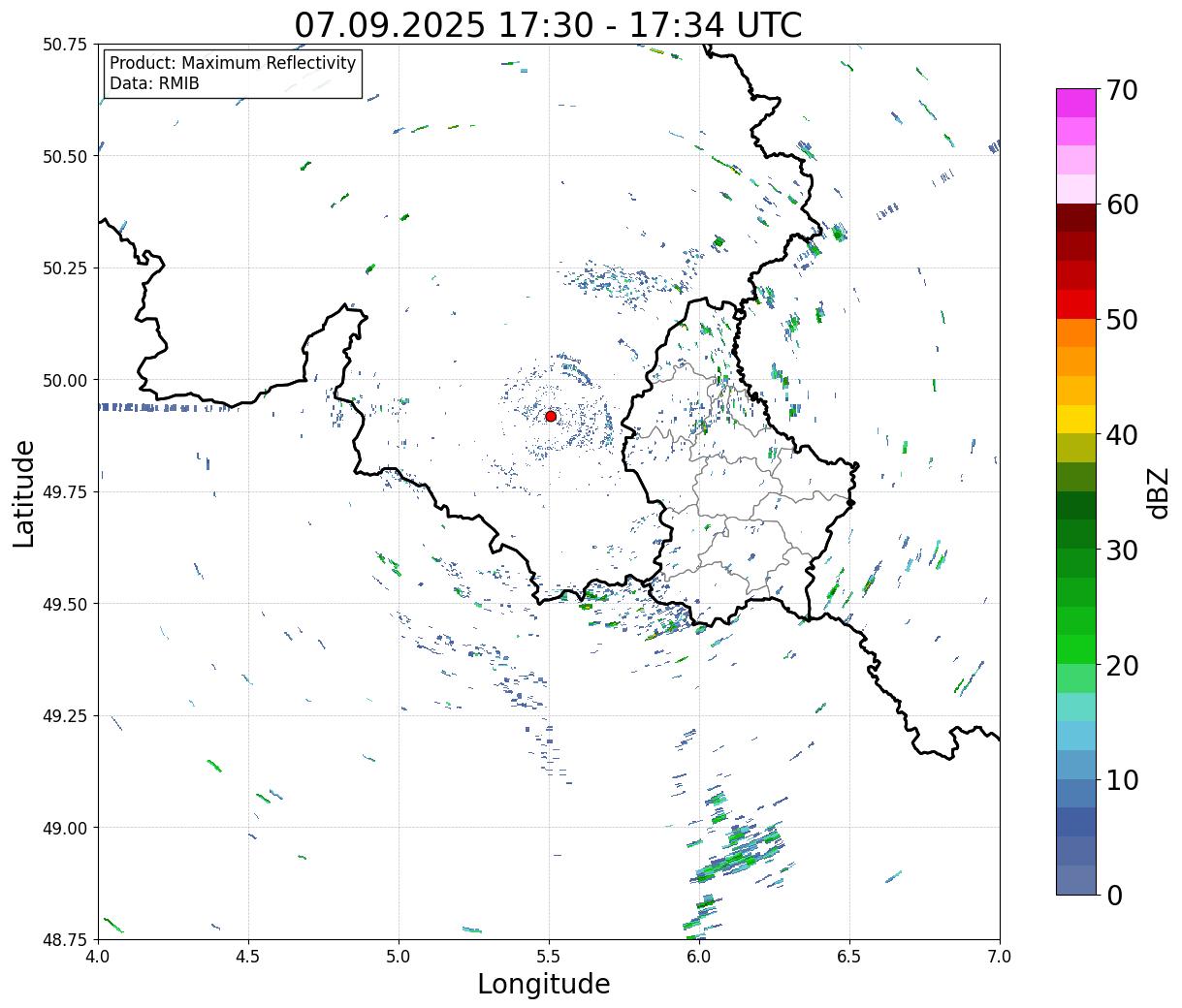This screenshot has width=1182, height=1008.
Task: Click the longitude tick label '7.0'
Action: pyautogui.click(x=1000, y=957)
